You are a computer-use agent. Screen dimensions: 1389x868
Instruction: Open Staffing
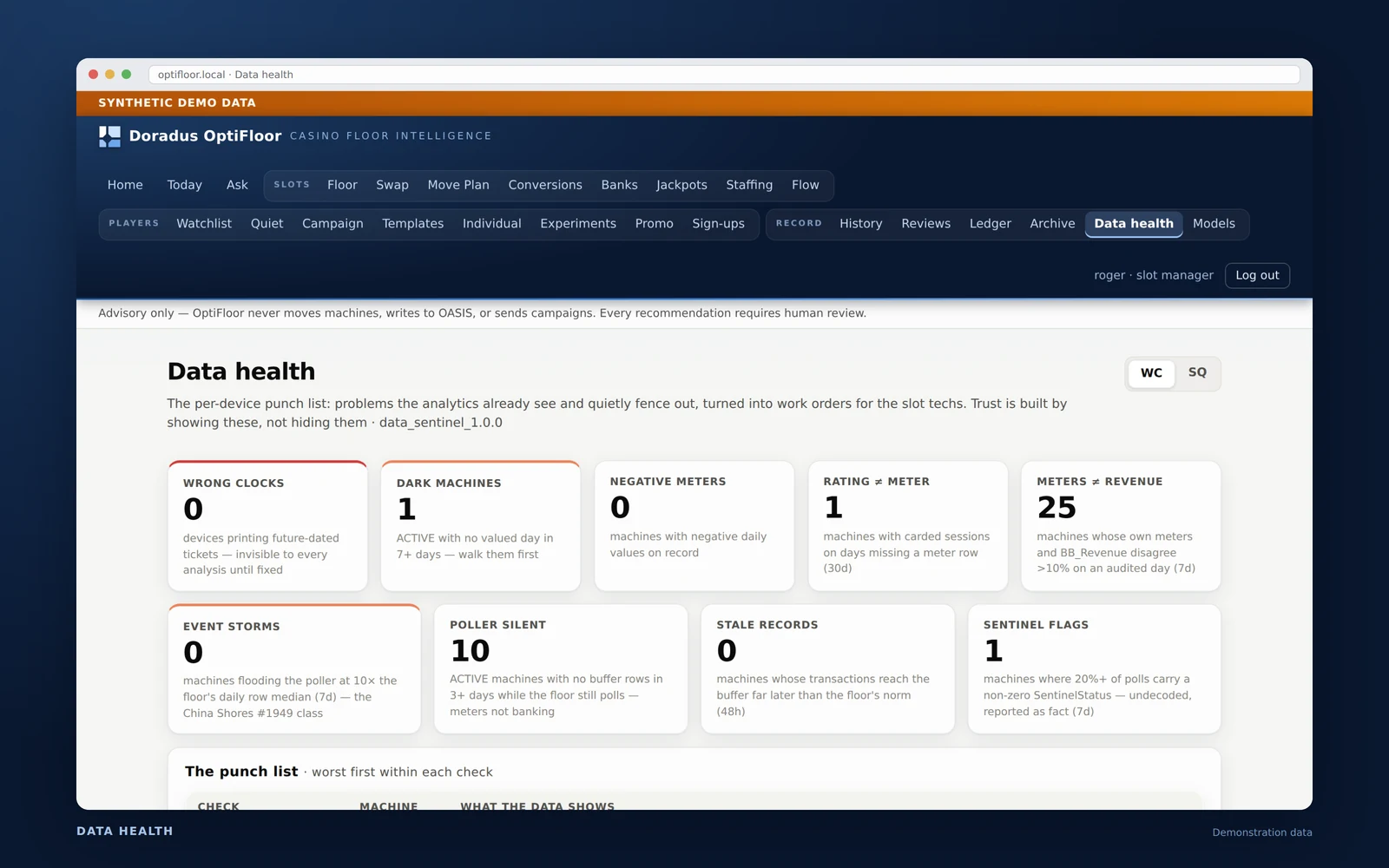coord(749,185)
